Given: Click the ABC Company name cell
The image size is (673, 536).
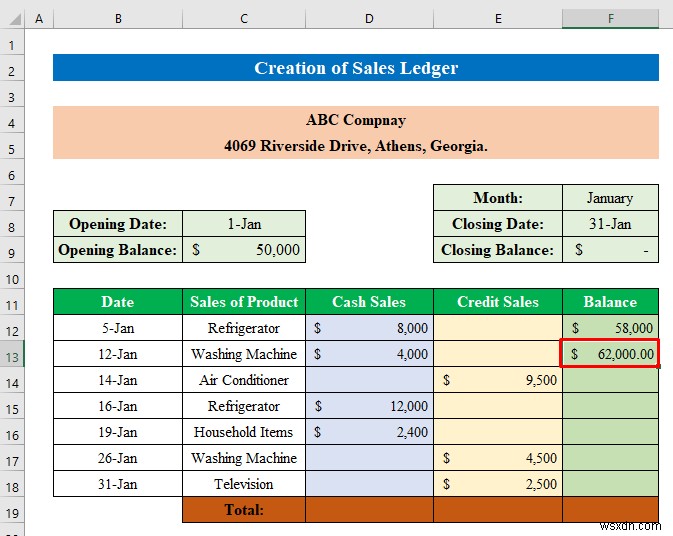Looking at the screenshot, I should click(356, 120).
